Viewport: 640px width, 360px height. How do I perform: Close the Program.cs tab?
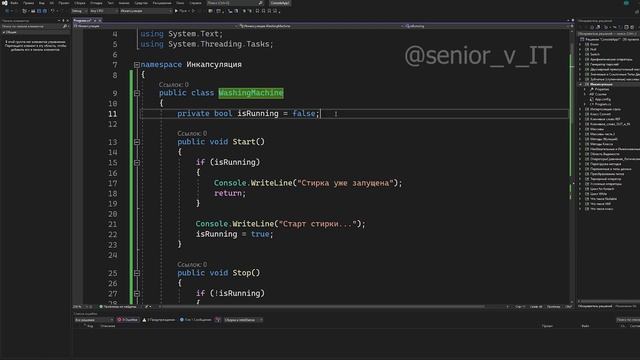(x=100, y=20)
